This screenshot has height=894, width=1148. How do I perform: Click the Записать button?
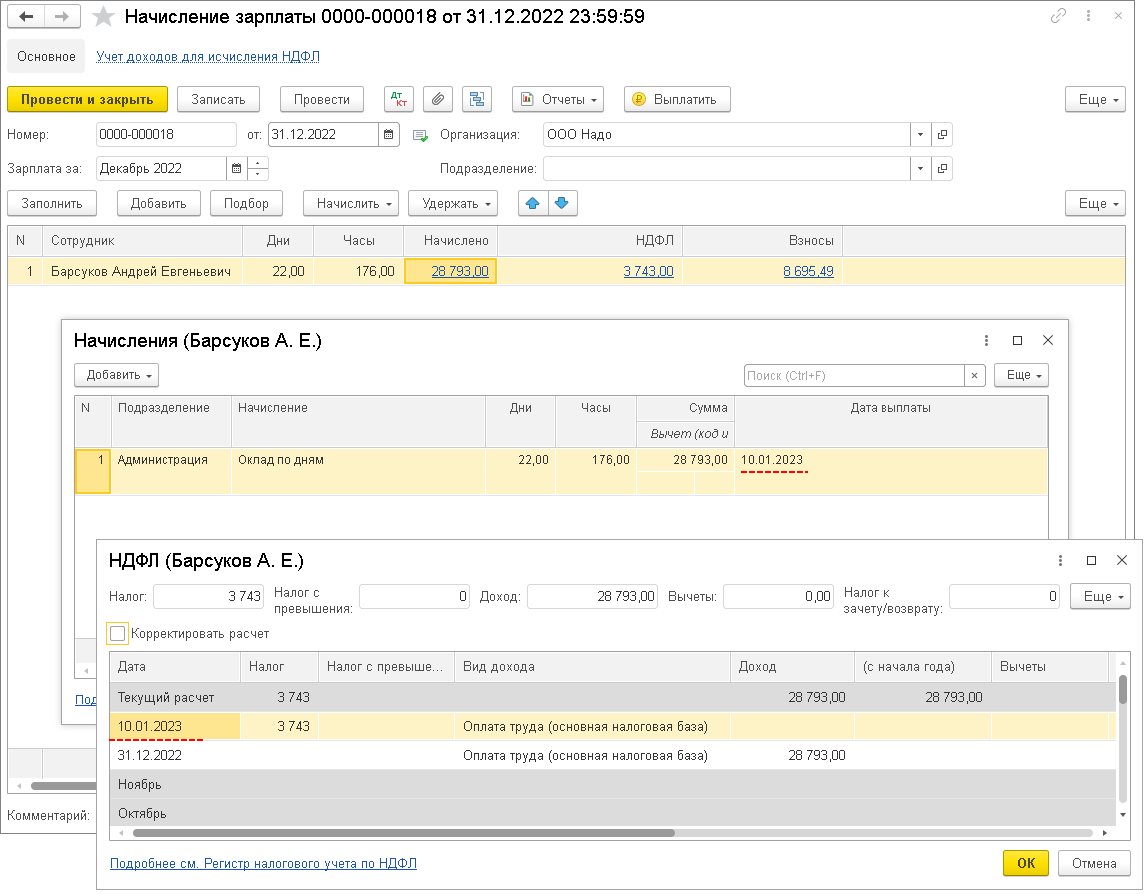(218, 100)
